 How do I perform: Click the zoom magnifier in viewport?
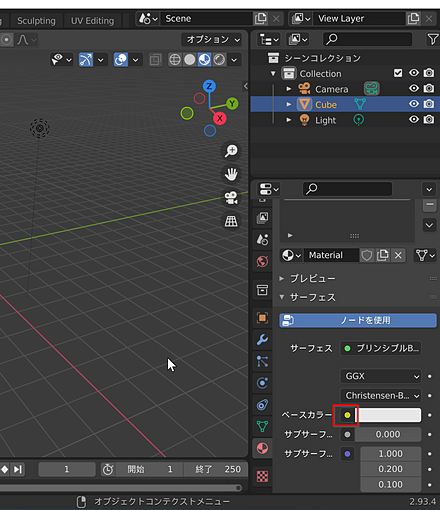coord(231,150)
